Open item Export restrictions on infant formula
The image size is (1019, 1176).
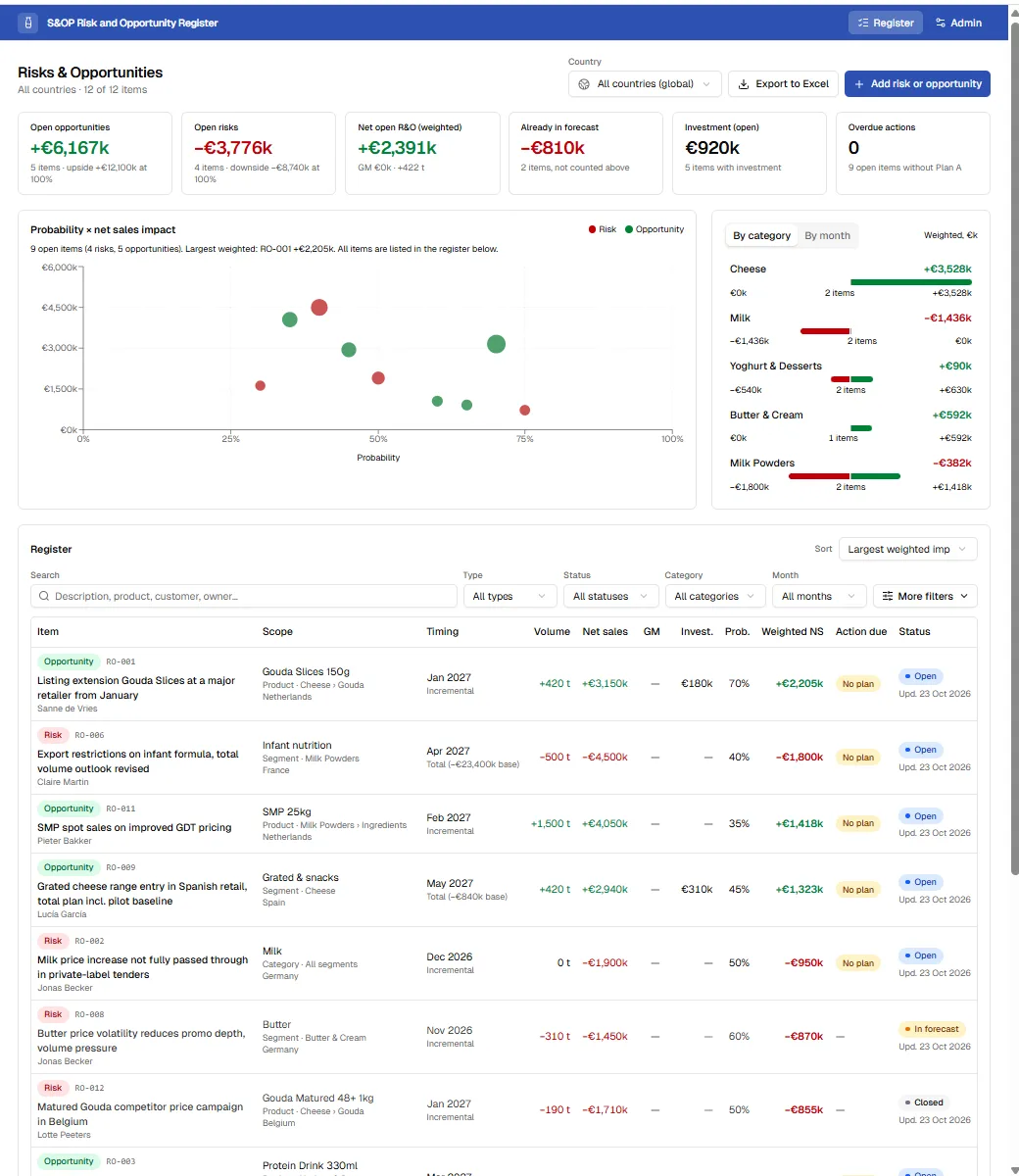[138, 761]
